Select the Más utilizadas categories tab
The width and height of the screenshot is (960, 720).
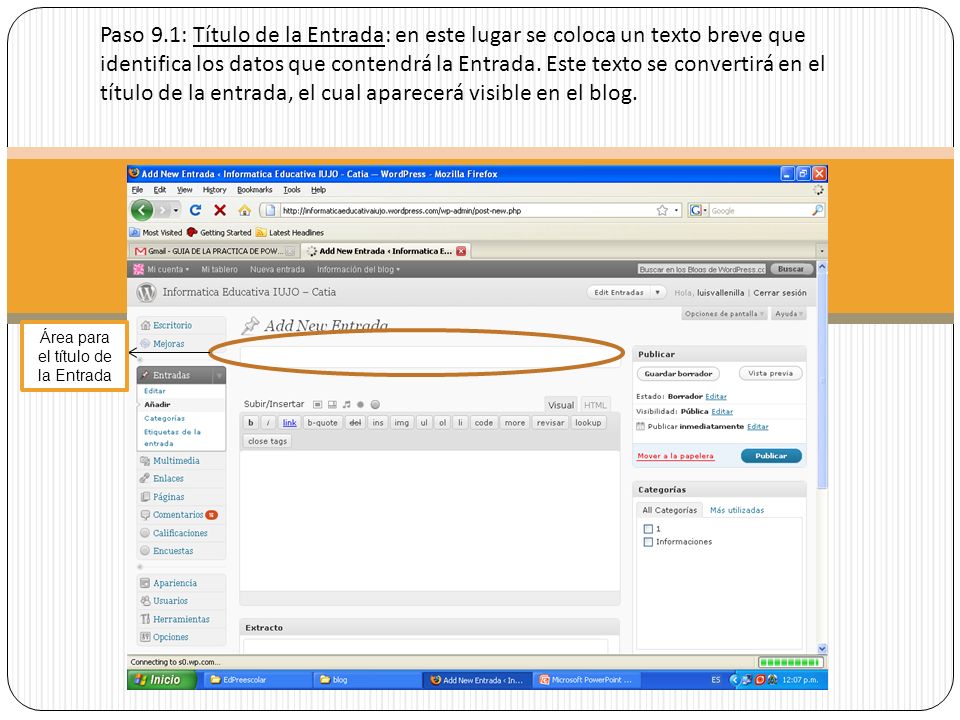tap(737, 510)
